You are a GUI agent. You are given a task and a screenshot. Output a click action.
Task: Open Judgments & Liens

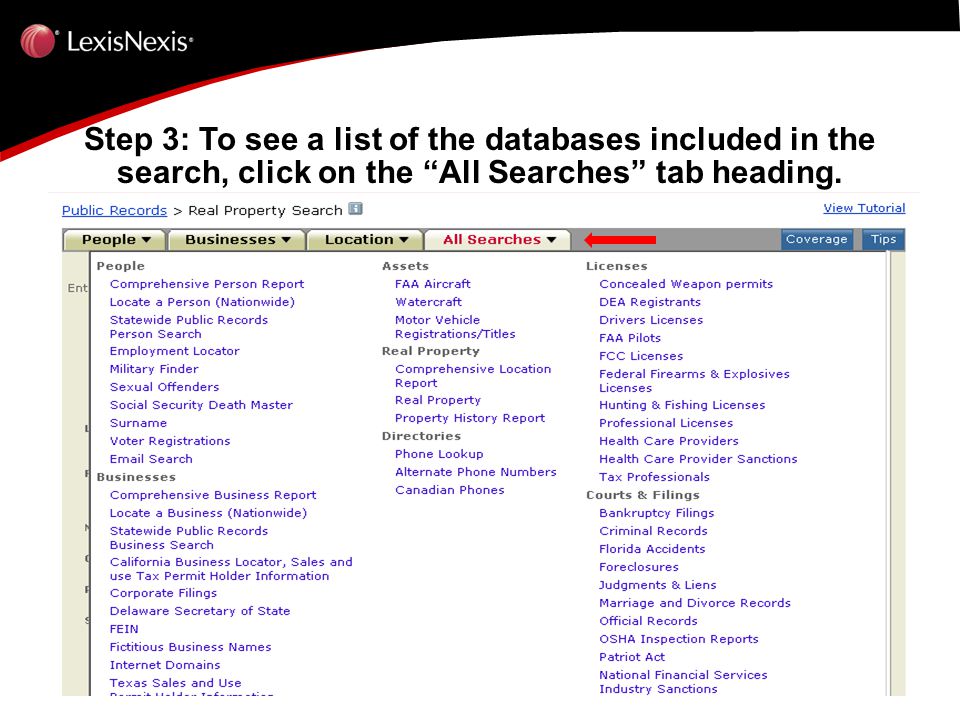point(658,585)
